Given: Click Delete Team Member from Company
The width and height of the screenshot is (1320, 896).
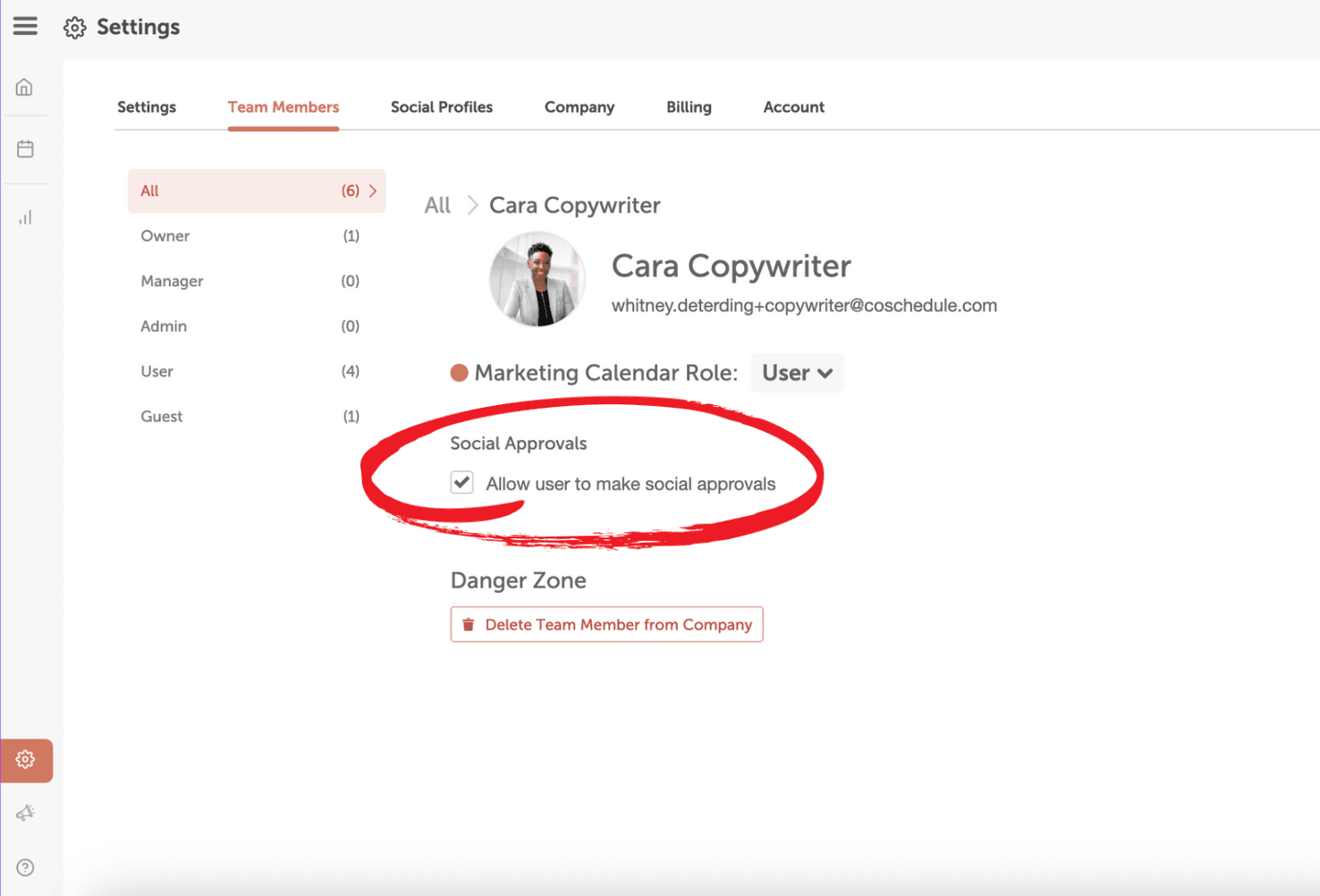Looking at the screenshot, I should [606, 624].
